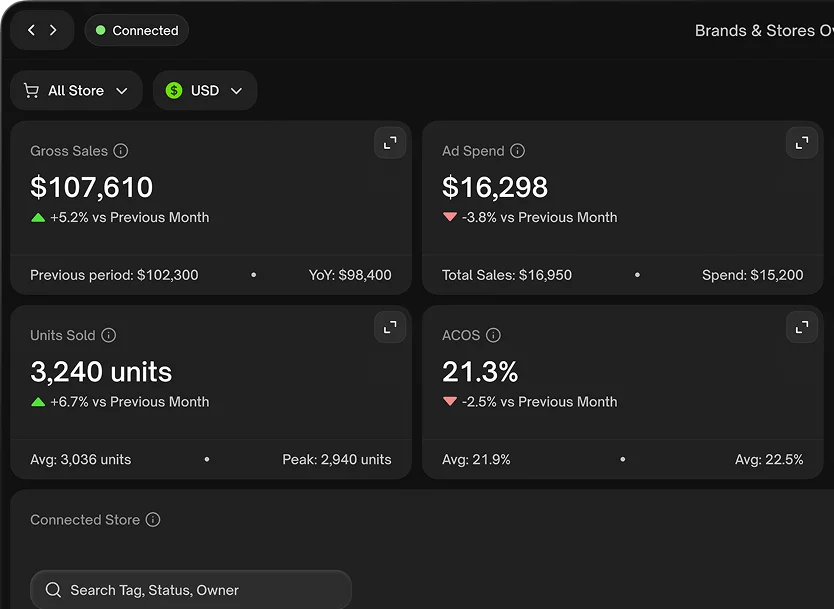
Task: Click the Connected Store heading
Action: tap(85, 520)
